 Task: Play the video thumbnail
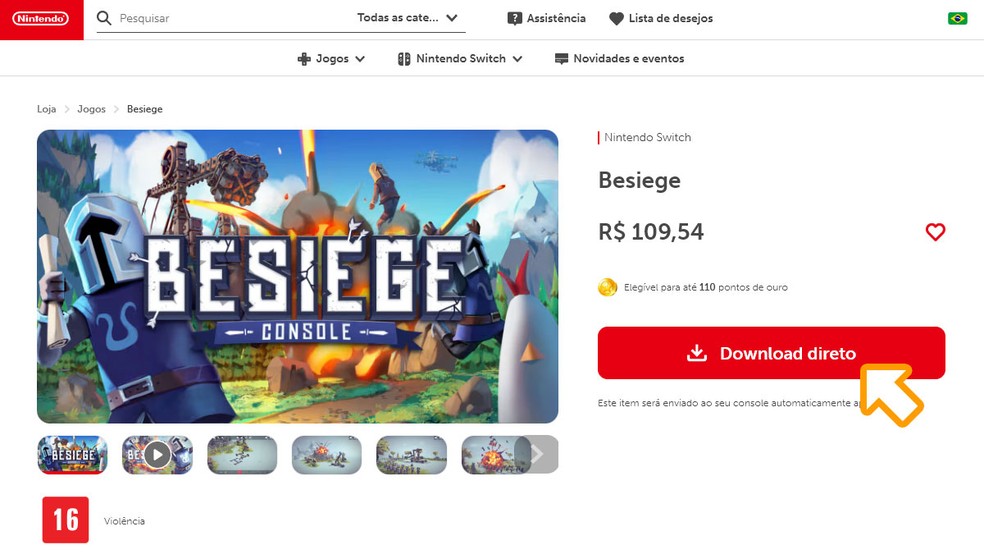tap(157, 455)
